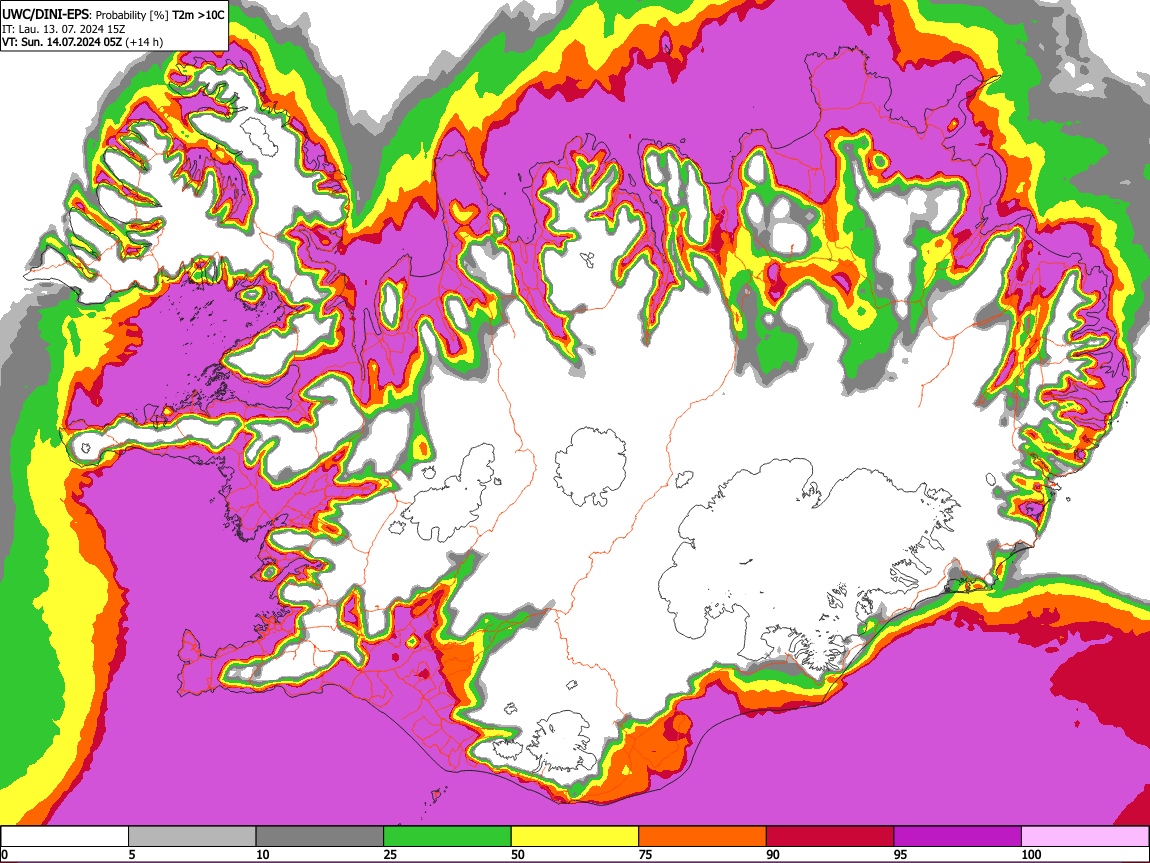Click the green 25–50 legend swatch

click(x=447, y=837)
